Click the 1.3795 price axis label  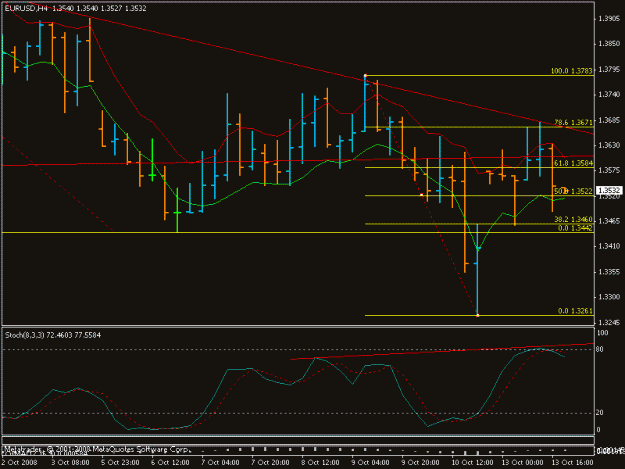point(609,69)
